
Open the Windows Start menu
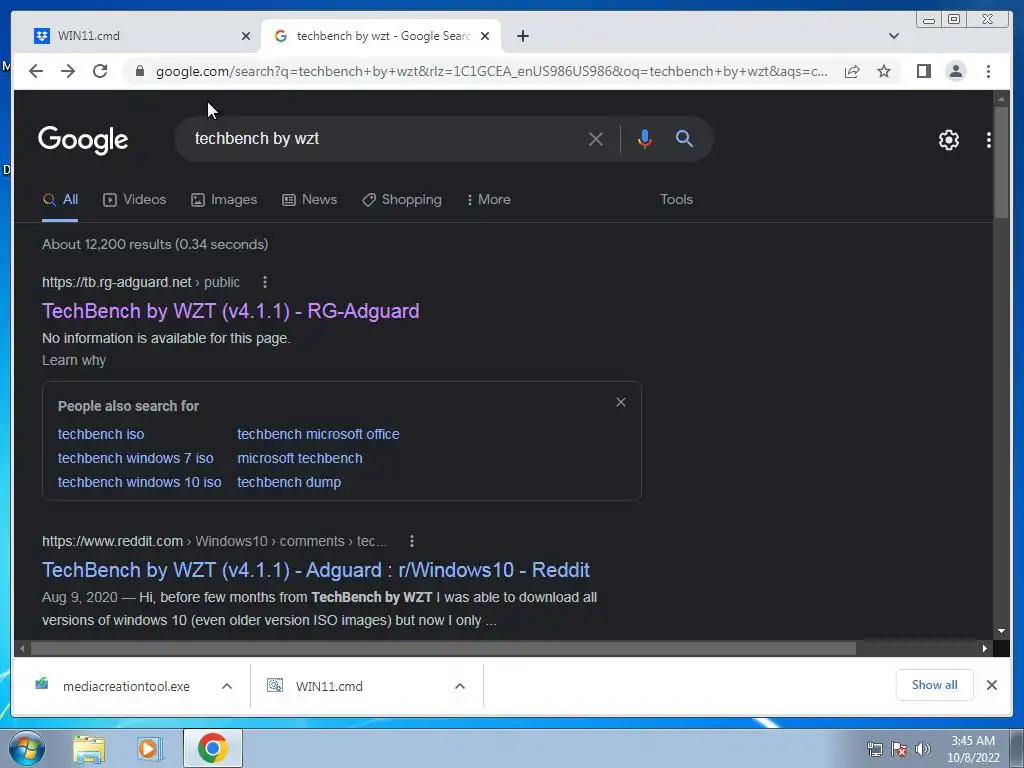pos(26,748)
